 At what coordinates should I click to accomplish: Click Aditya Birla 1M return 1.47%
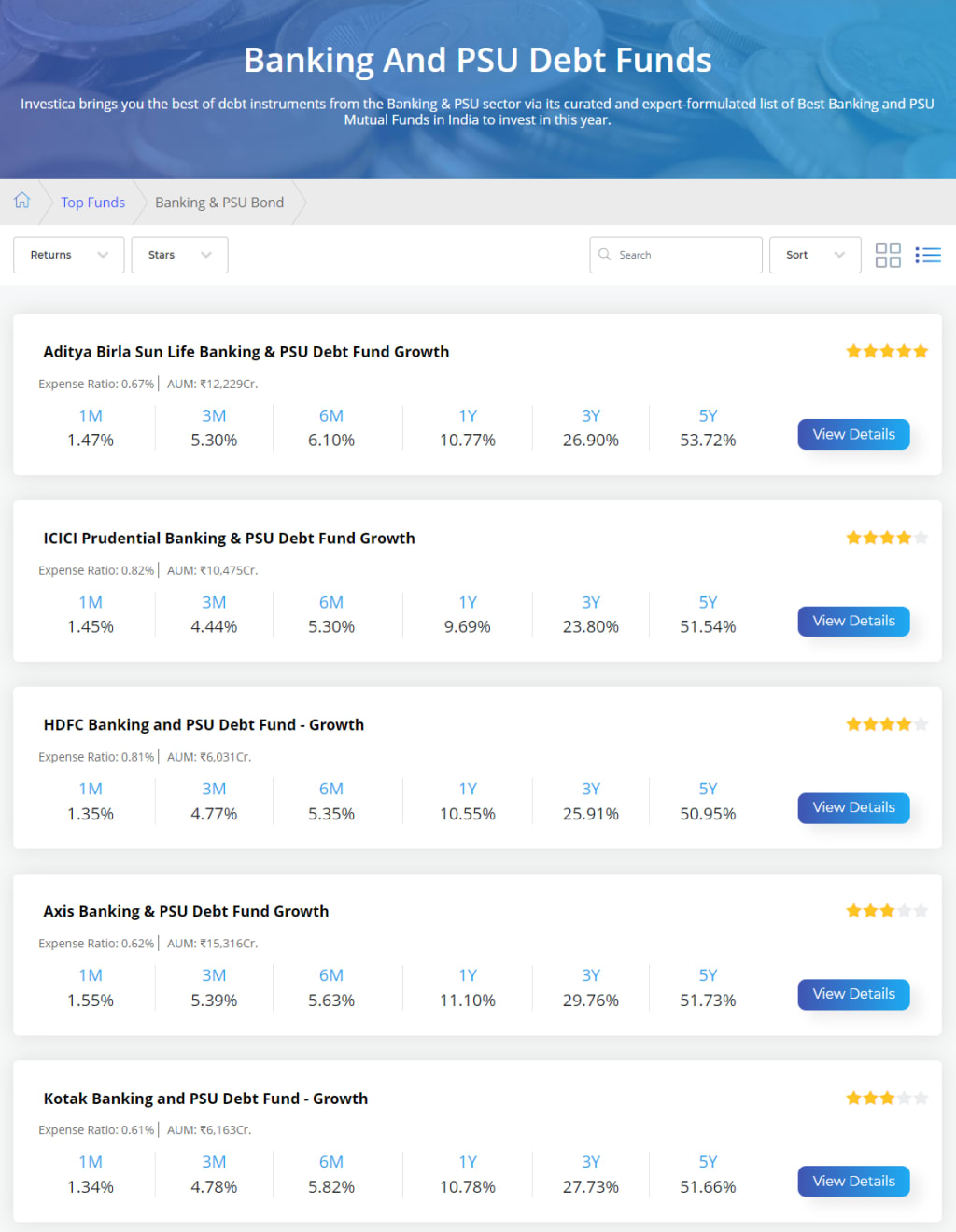click(91, 441)
